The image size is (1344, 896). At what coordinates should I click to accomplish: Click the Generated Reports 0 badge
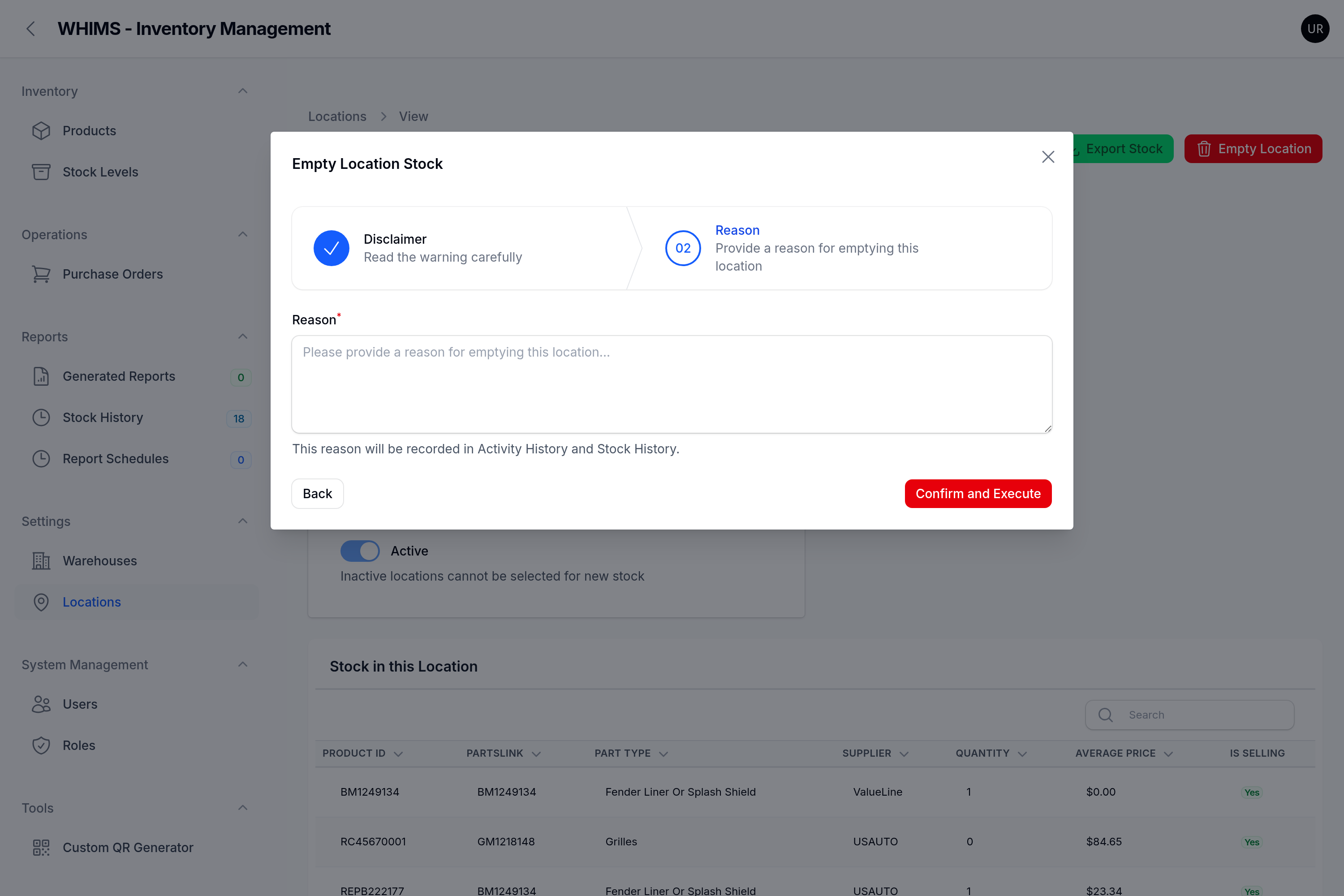[x=241, y=377]
